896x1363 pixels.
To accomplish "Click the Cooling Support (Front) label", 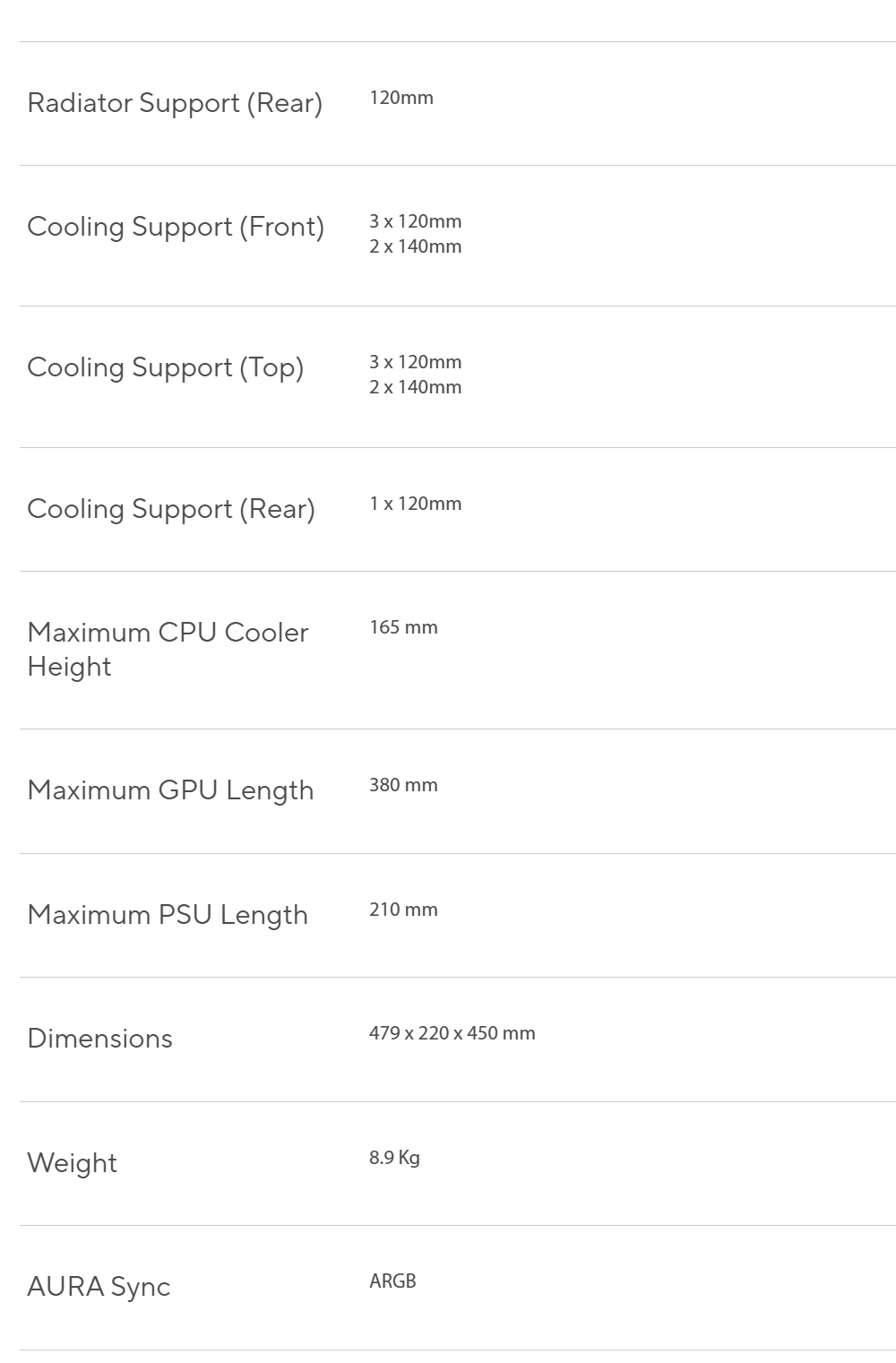I will pyautogui.click(x=176, y=227).
